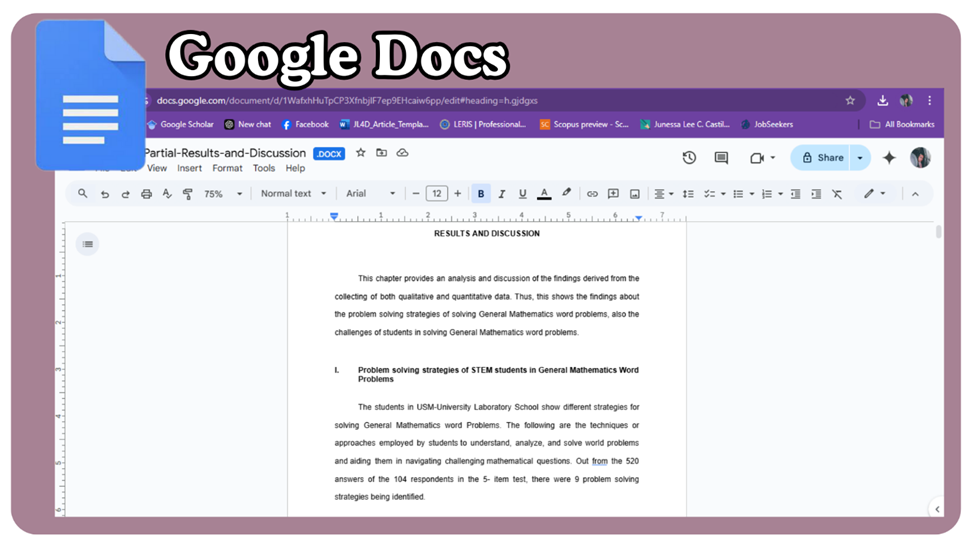The height and width of the screenshot is (548, 975).
Task: Open line and paragraph spacing
Action: [x=688, y=194]
